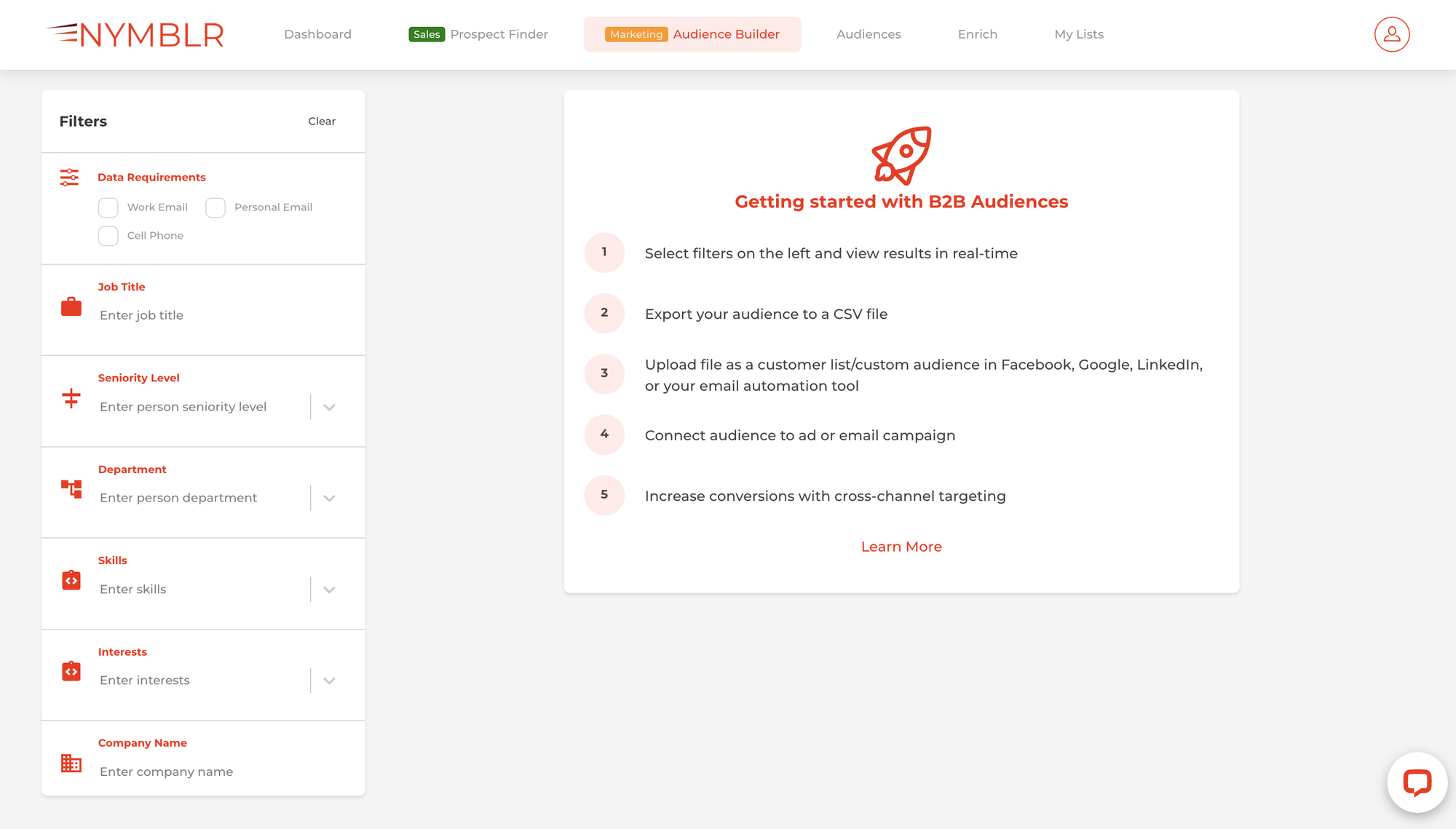Viewport: 1456px width, 829px height.
Task: Click the Data Requirements filter icon
Action: [70, 177]
